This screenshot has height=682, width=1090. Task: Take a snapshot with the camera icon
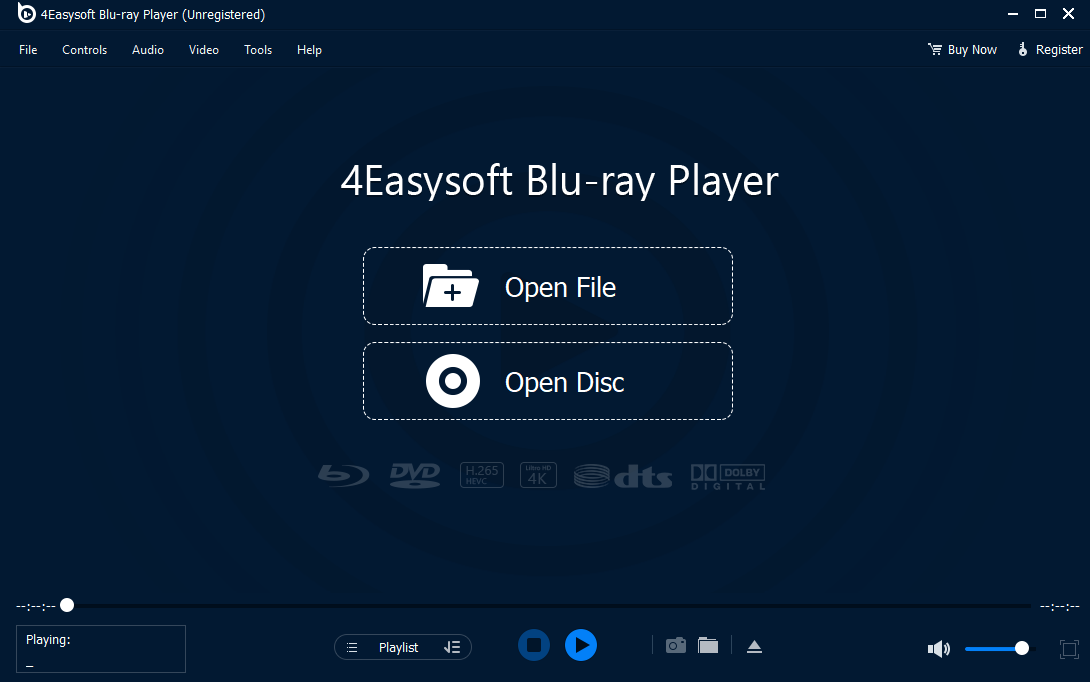(676, 646)
